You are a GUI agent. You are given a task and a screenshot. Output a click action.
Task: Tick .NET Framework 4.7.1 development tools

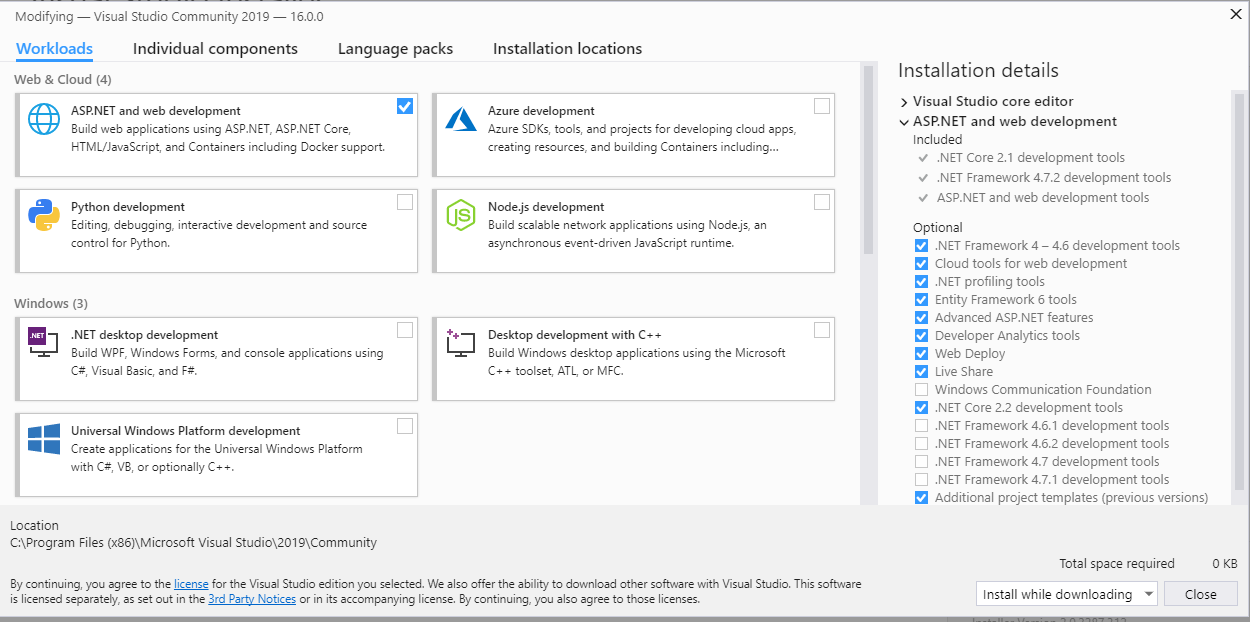coord(921,480)
